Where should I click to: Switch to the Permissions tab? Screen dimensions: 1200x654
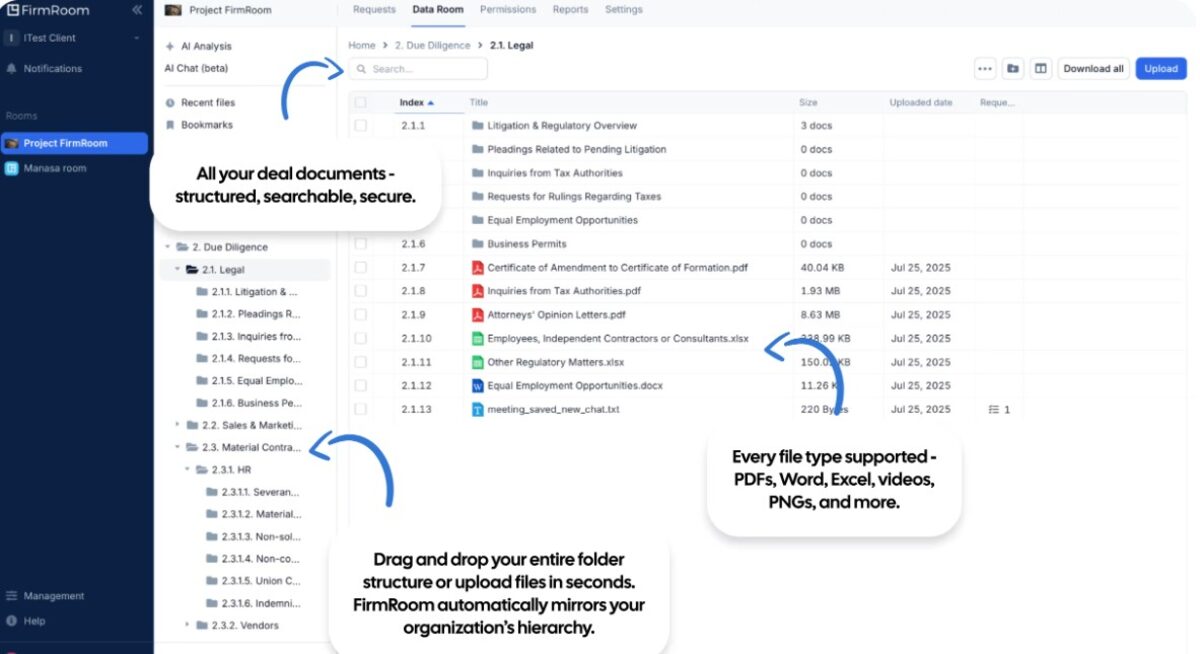[508, 10]
